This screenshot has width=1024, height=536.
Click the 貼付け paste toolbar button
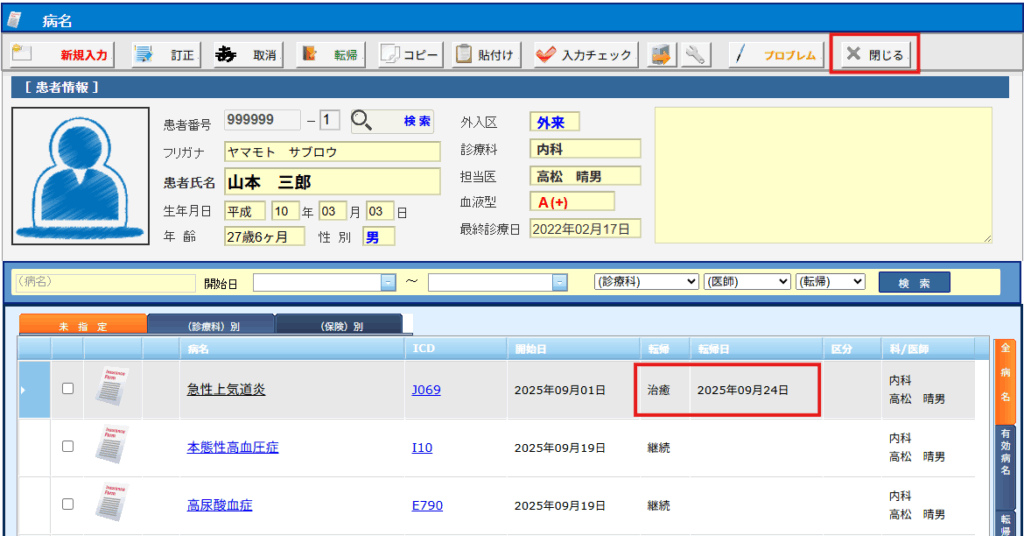coord(486,55)
